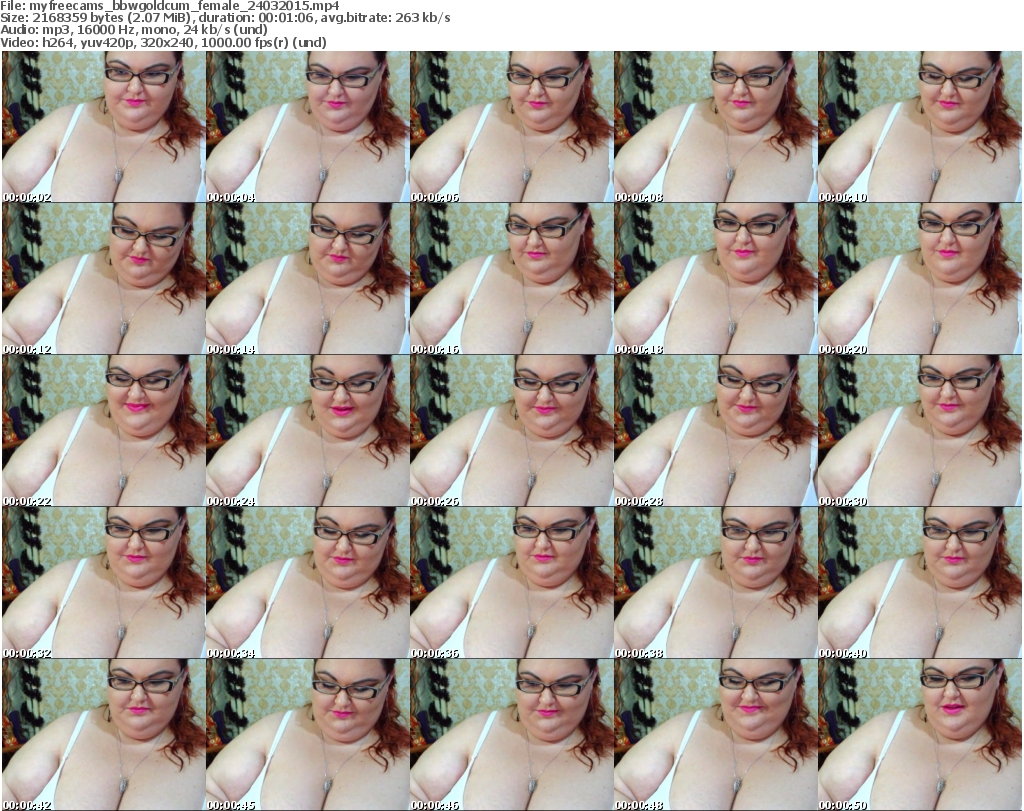
Task: Pick the frame stamped 00:00:48
Action: 715,735
